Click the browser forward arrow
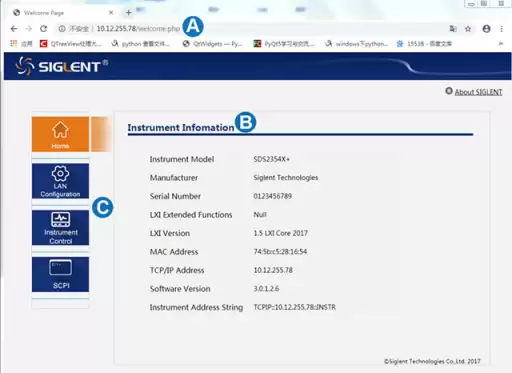This screenshot has width=512, height=373. [x=29, y=29]
